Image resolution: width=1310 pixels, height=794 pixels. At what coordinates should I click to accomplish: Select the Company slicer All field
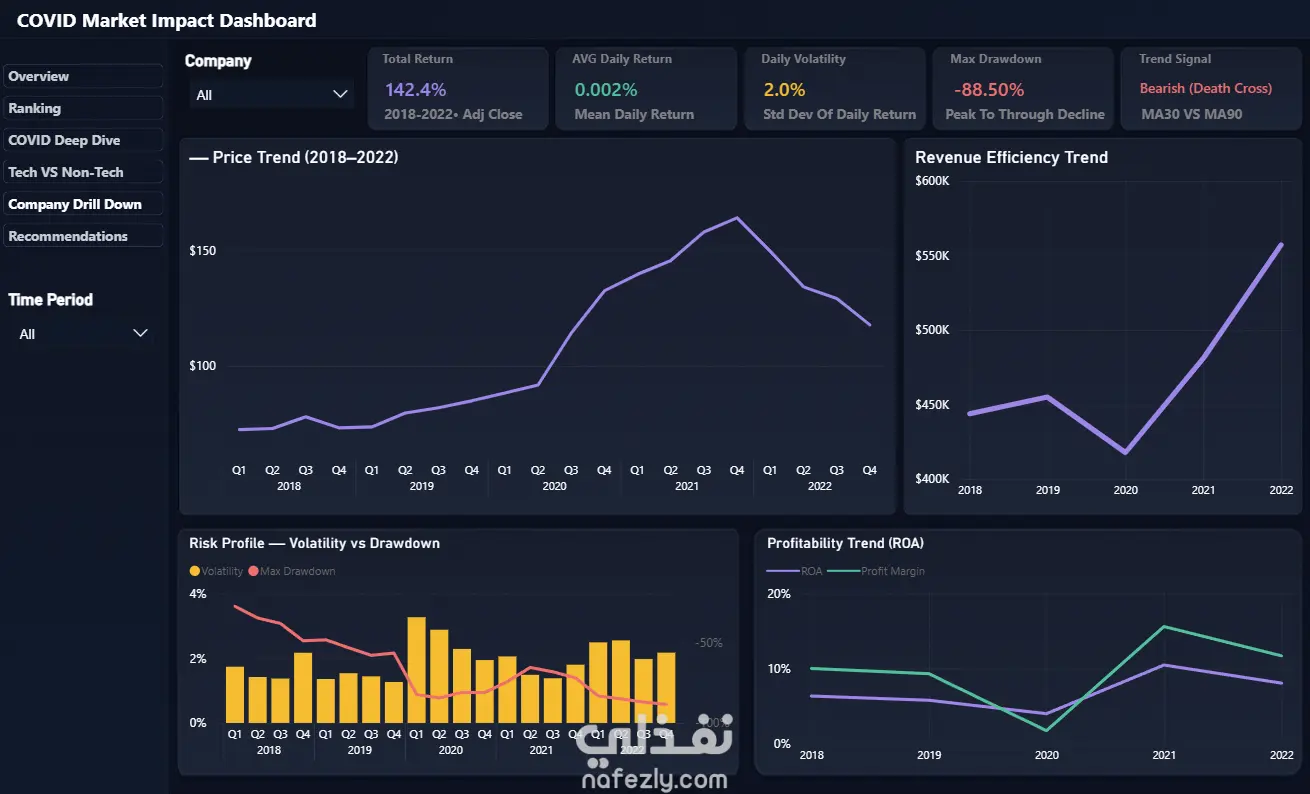[x=271, y=95]
